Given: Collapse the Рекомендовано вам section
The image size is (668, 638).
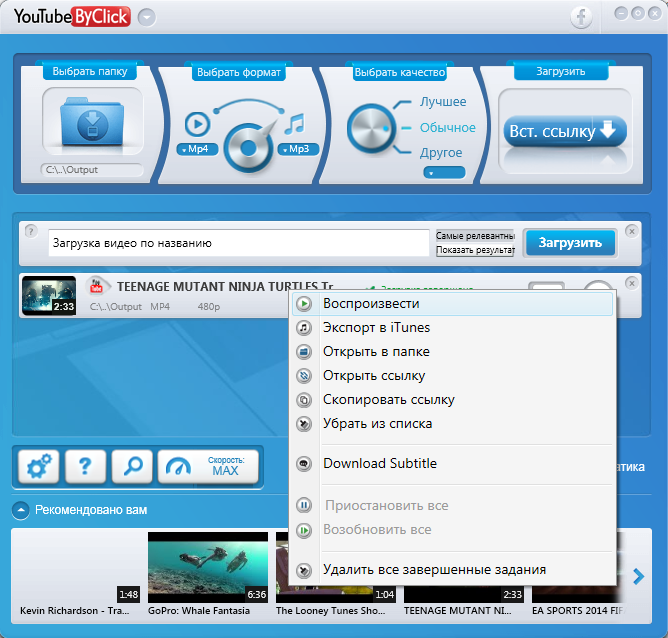Looking at the screenshot, I should pos(20,510).
